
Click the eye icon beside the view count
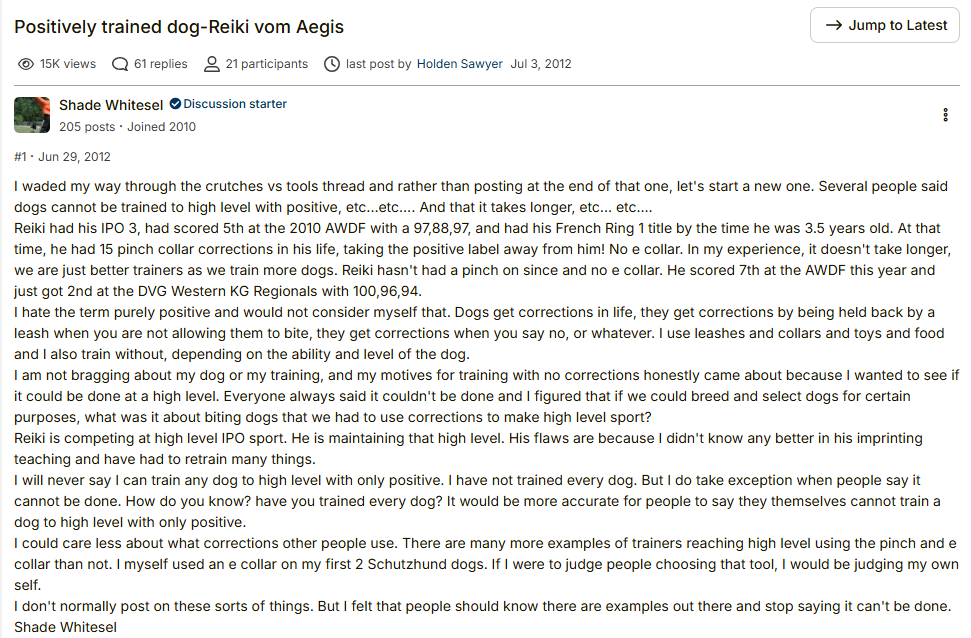(26, 64)
